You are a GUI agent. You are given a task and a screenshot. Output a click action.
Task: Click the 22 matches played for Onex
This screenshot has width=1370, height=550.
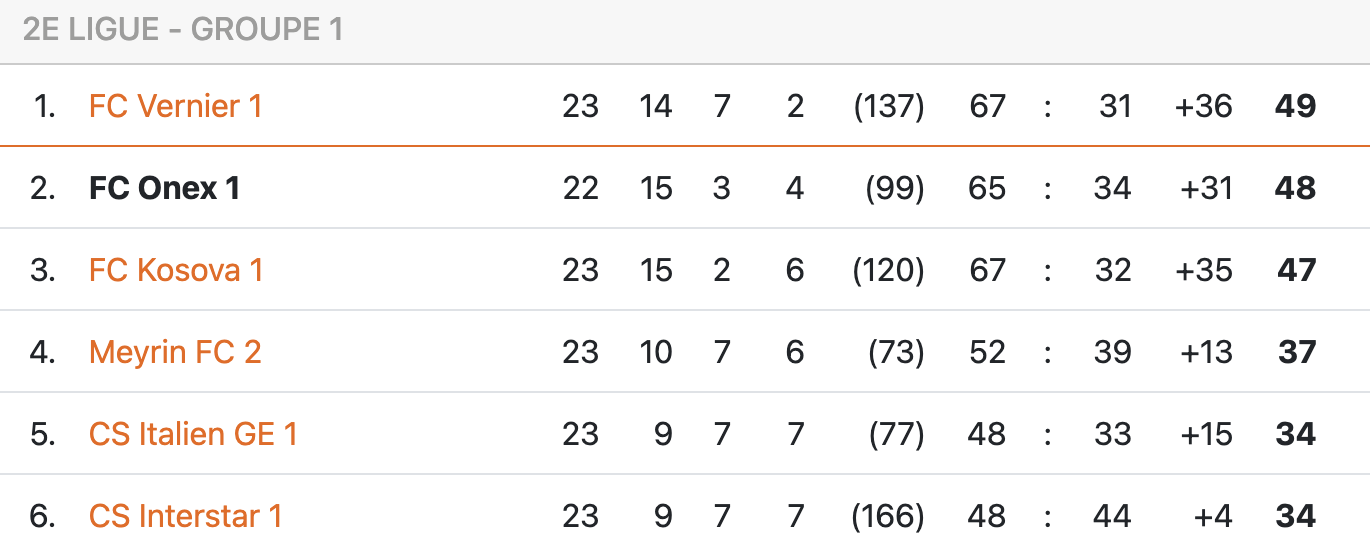tap(580, 188)
